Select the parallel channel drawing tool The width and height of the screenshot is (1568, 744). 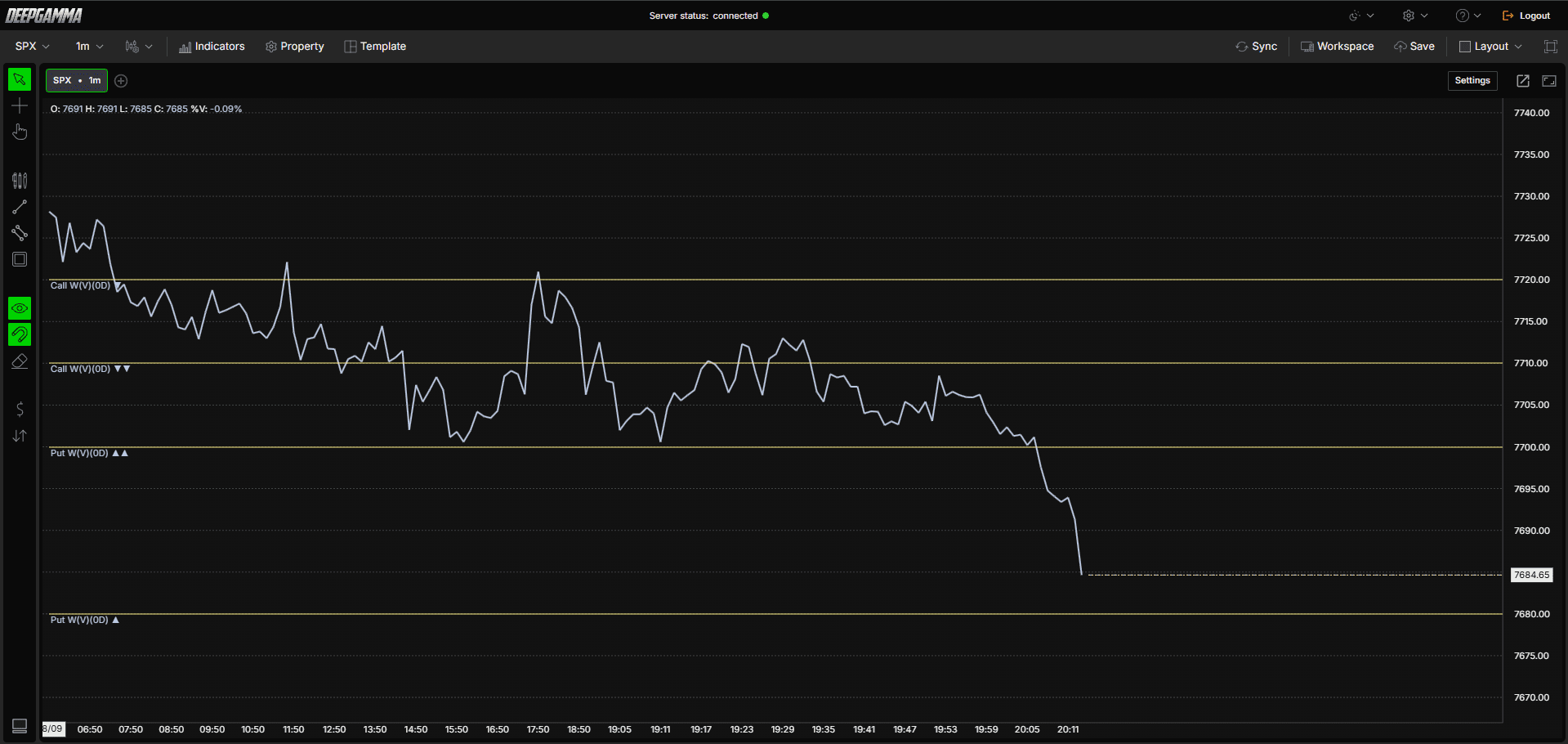tap(20, 233)
